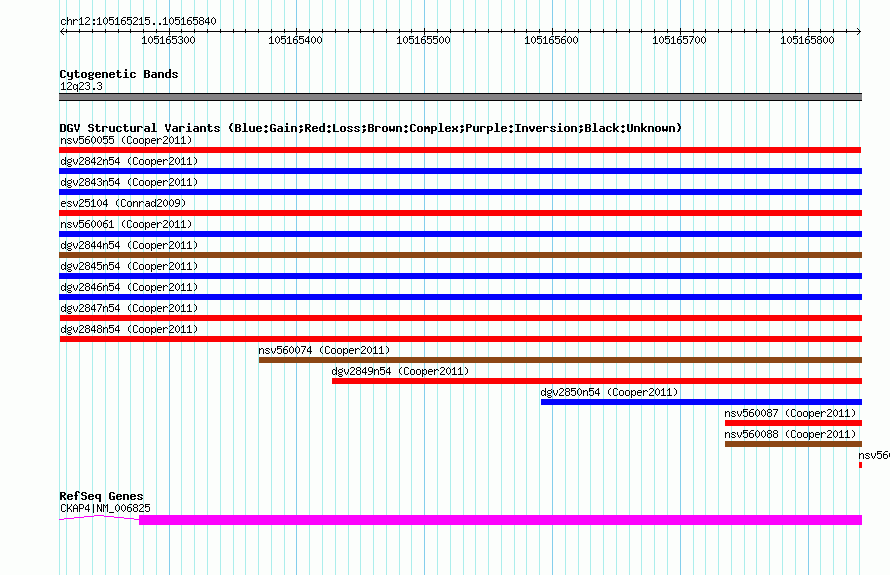
Task: Select the blue dgv2846n54 gain bar
Action: pyautogui.click(x=460, y=297)
